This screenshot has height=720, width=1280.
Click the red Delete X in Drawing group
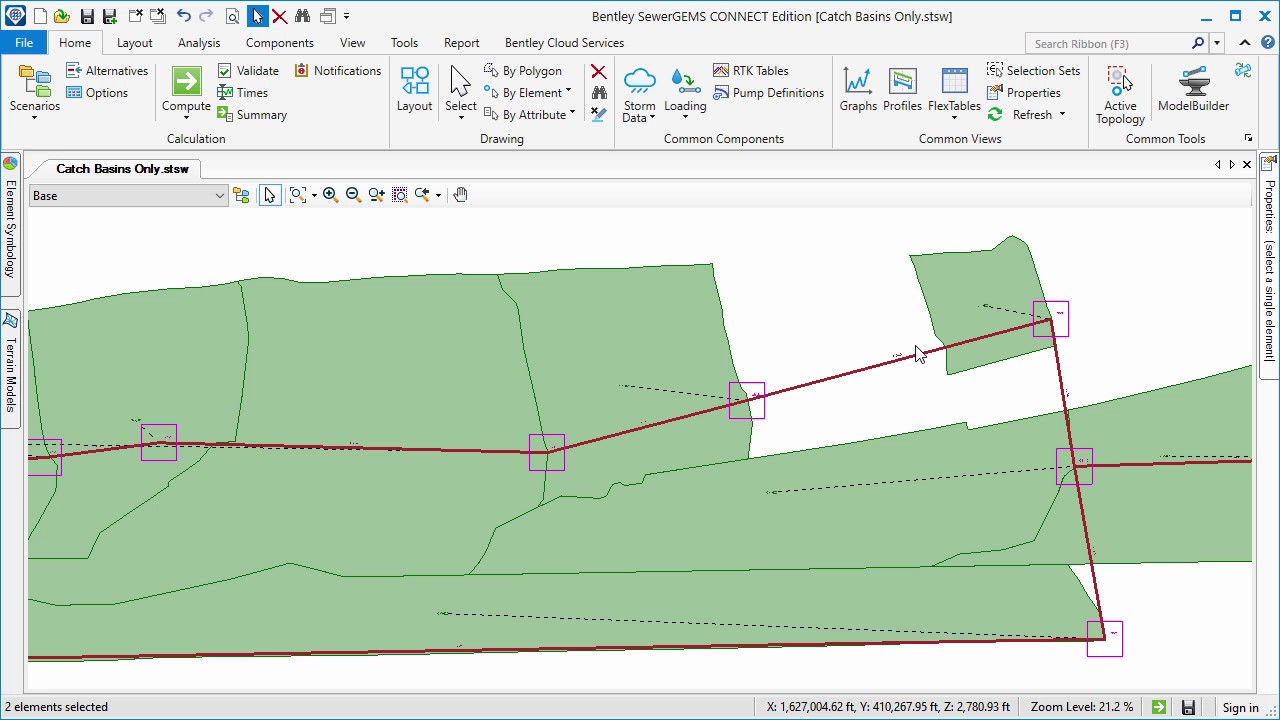coord(598,71)
